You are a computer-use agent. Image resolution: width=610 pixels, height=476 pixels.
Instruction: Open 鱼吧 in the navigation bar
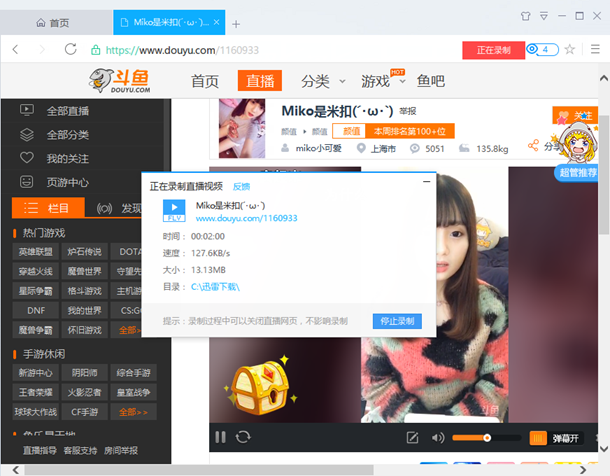point(431,81)
